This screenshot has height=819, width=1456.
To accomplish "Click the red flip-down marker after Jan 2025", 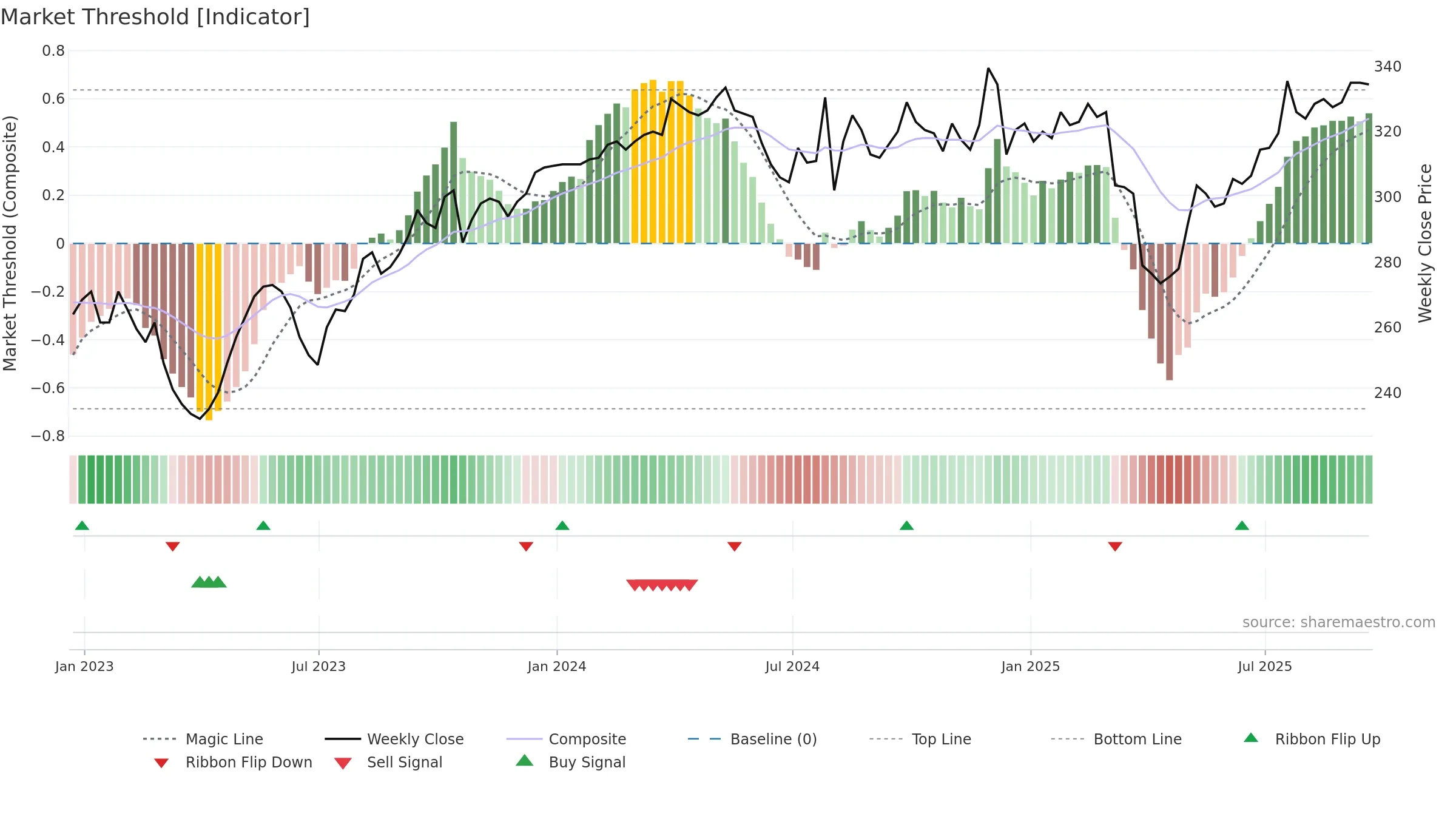I will point(1115,547).
